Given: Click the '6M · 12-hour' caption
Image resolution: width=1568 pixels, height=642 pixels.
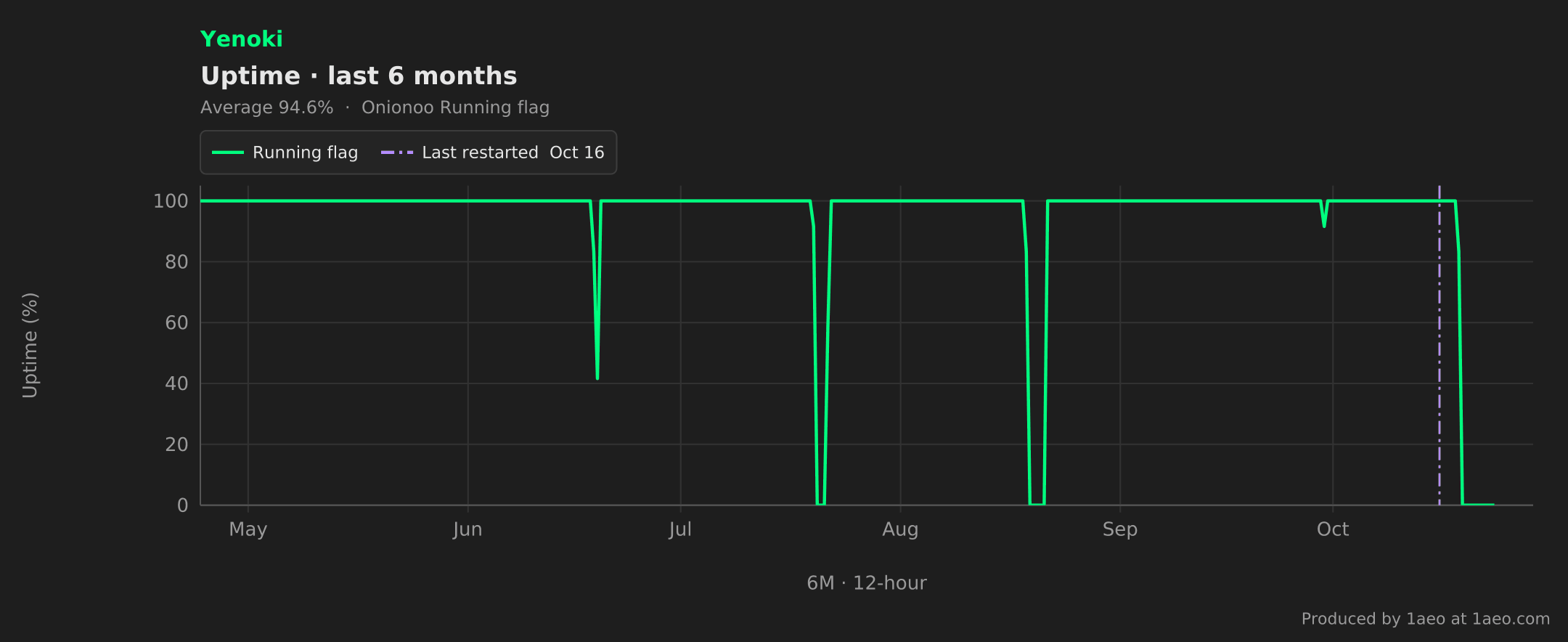Looking at the screenshot, I should (x=867, y=583).
